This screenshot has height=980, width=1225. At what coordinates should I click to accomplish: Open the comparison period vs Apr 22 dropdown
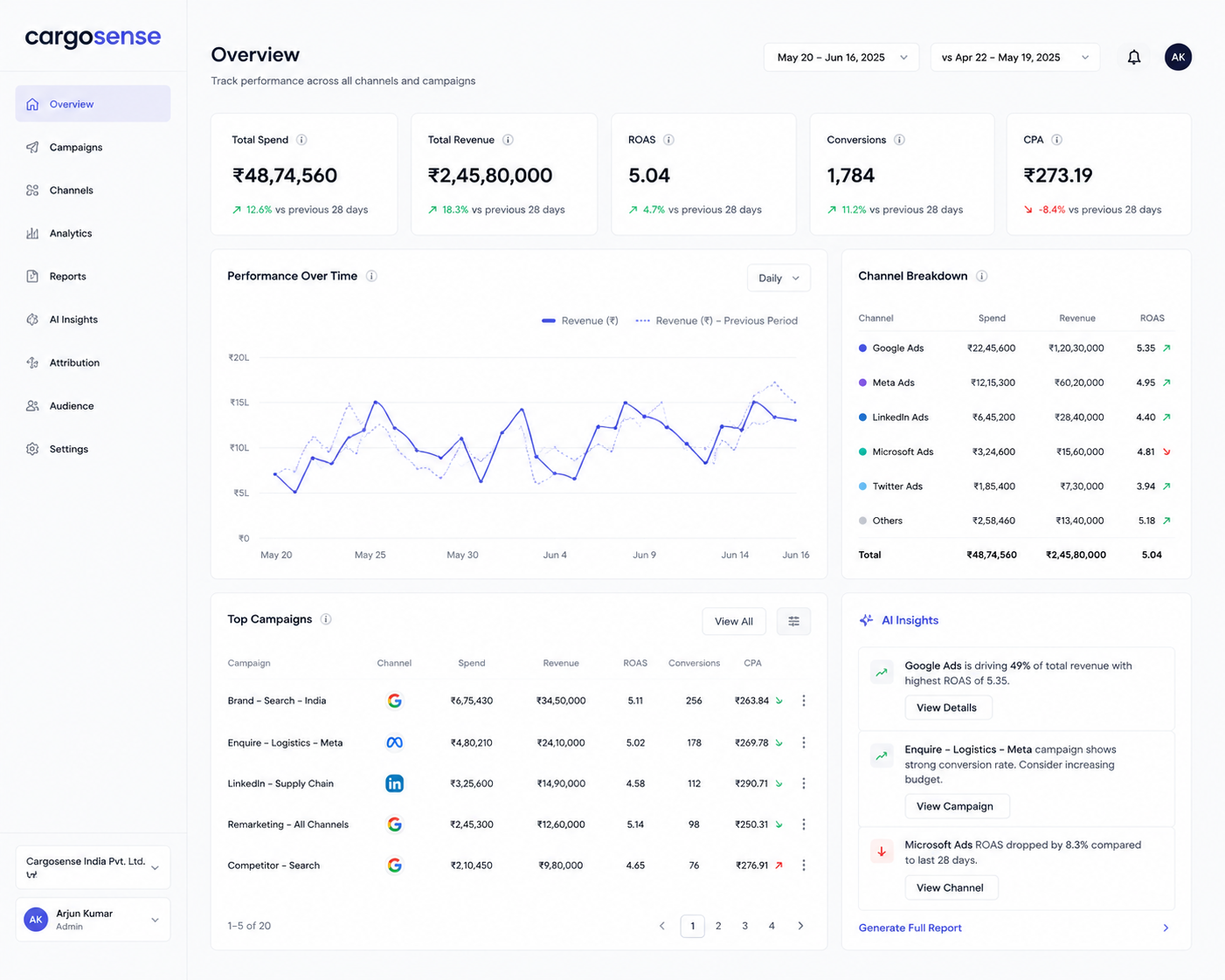click(x=1014, y=58)
